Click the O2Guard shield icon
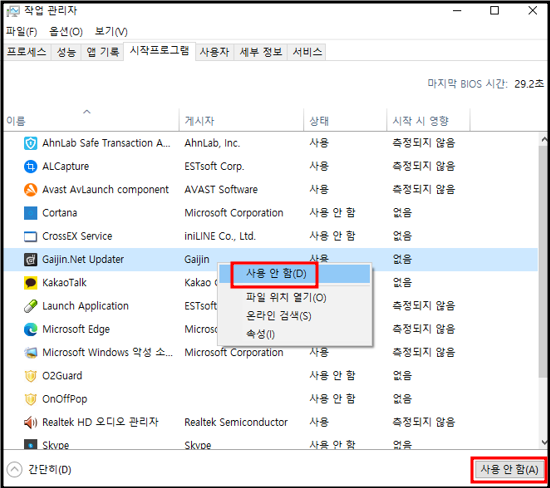 pyautogui.click(x=31, y=376)
